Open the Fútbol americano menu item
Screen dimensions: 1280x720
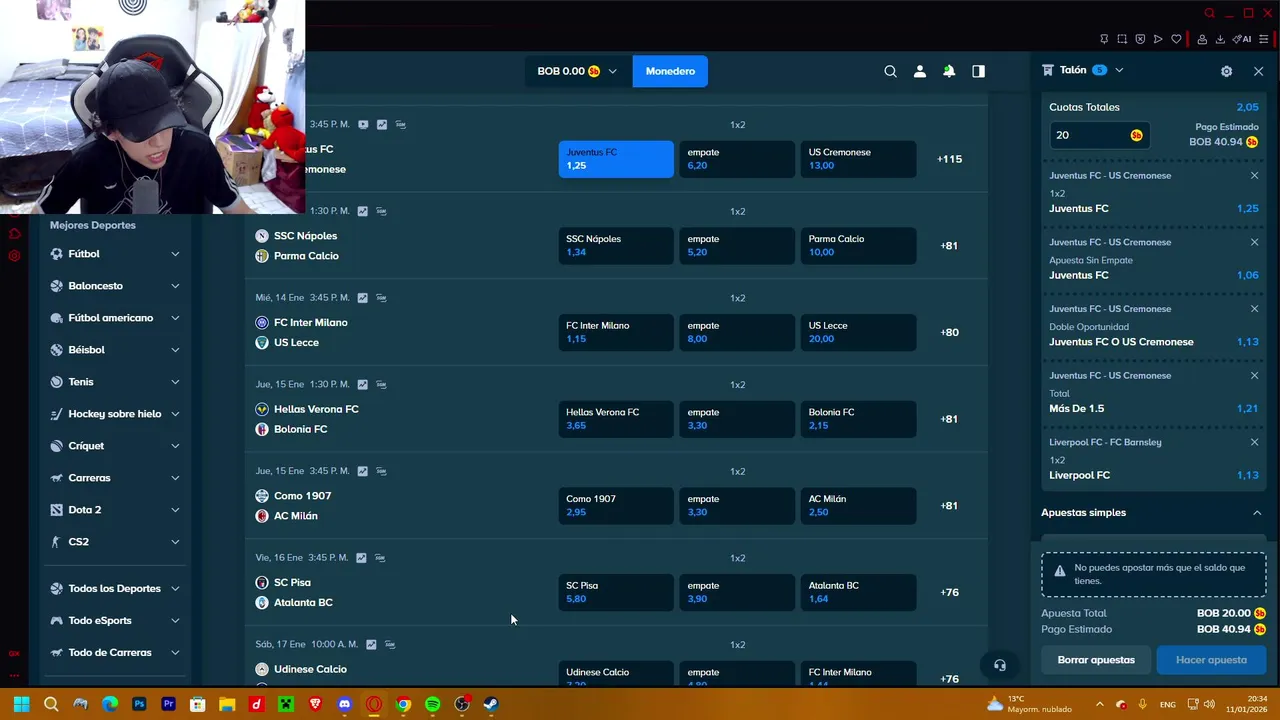click(116, 318)
